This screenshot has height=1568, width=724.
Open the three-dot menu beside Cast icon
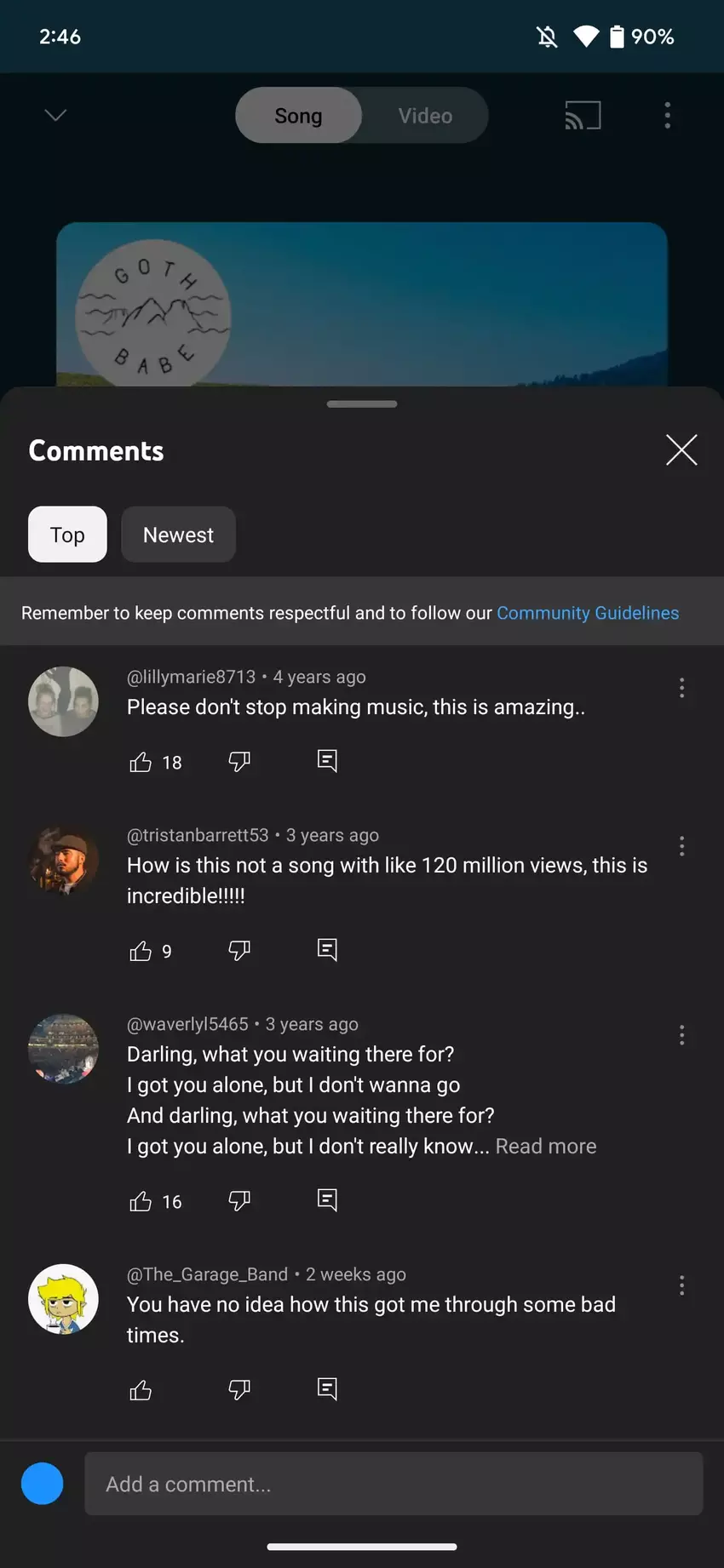click(x=667, y=115)
